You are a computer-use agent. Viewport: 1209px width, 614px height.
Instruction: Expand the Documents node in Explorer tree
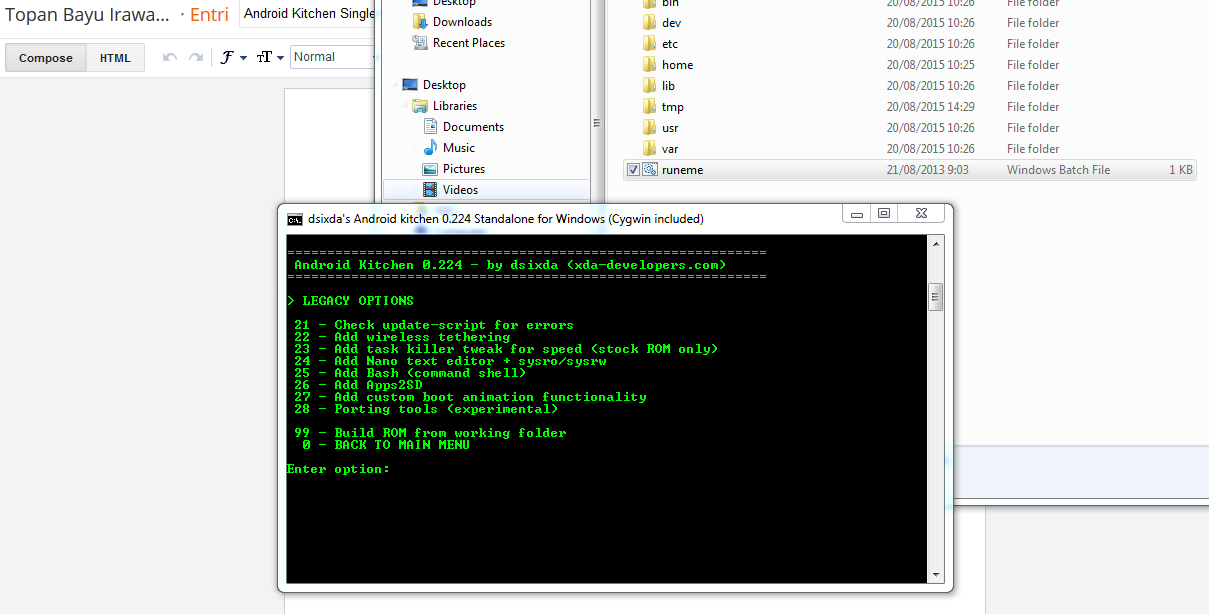pyautogui.click(x=416, y=127)
